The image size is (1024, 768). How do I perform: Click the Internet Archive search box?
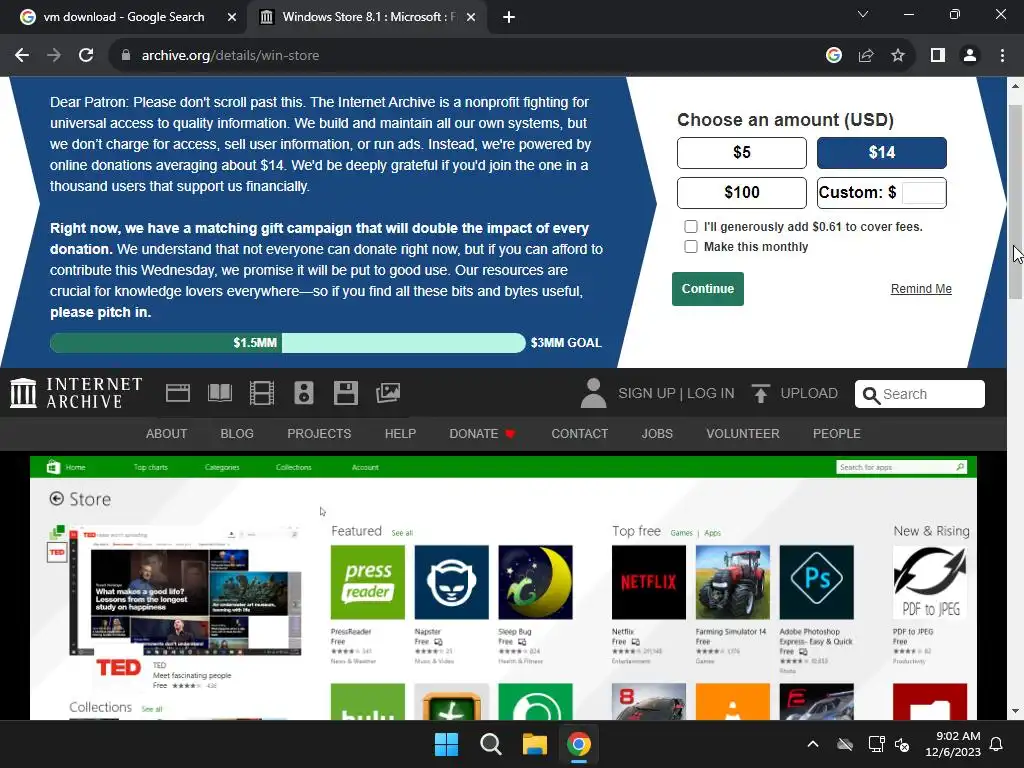tap(920, 394)
